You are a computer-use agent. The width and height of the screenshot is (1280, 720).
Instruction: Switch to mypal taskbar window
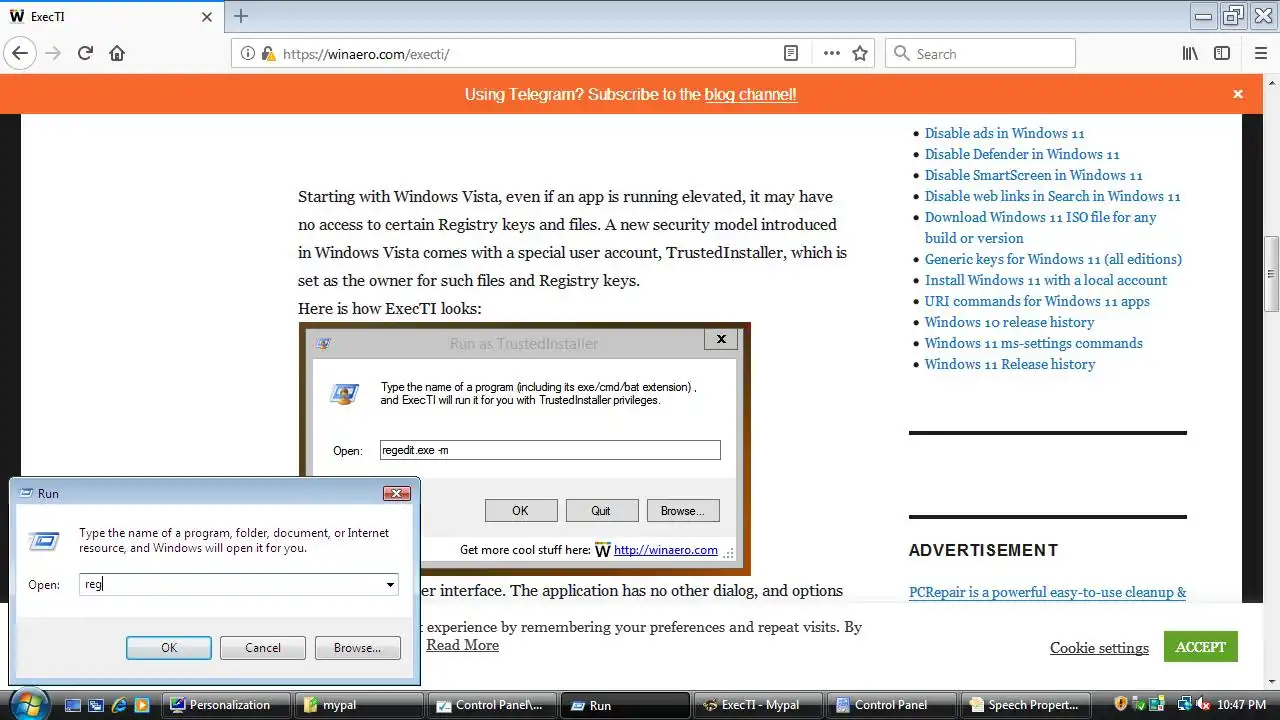coord(362,705)
